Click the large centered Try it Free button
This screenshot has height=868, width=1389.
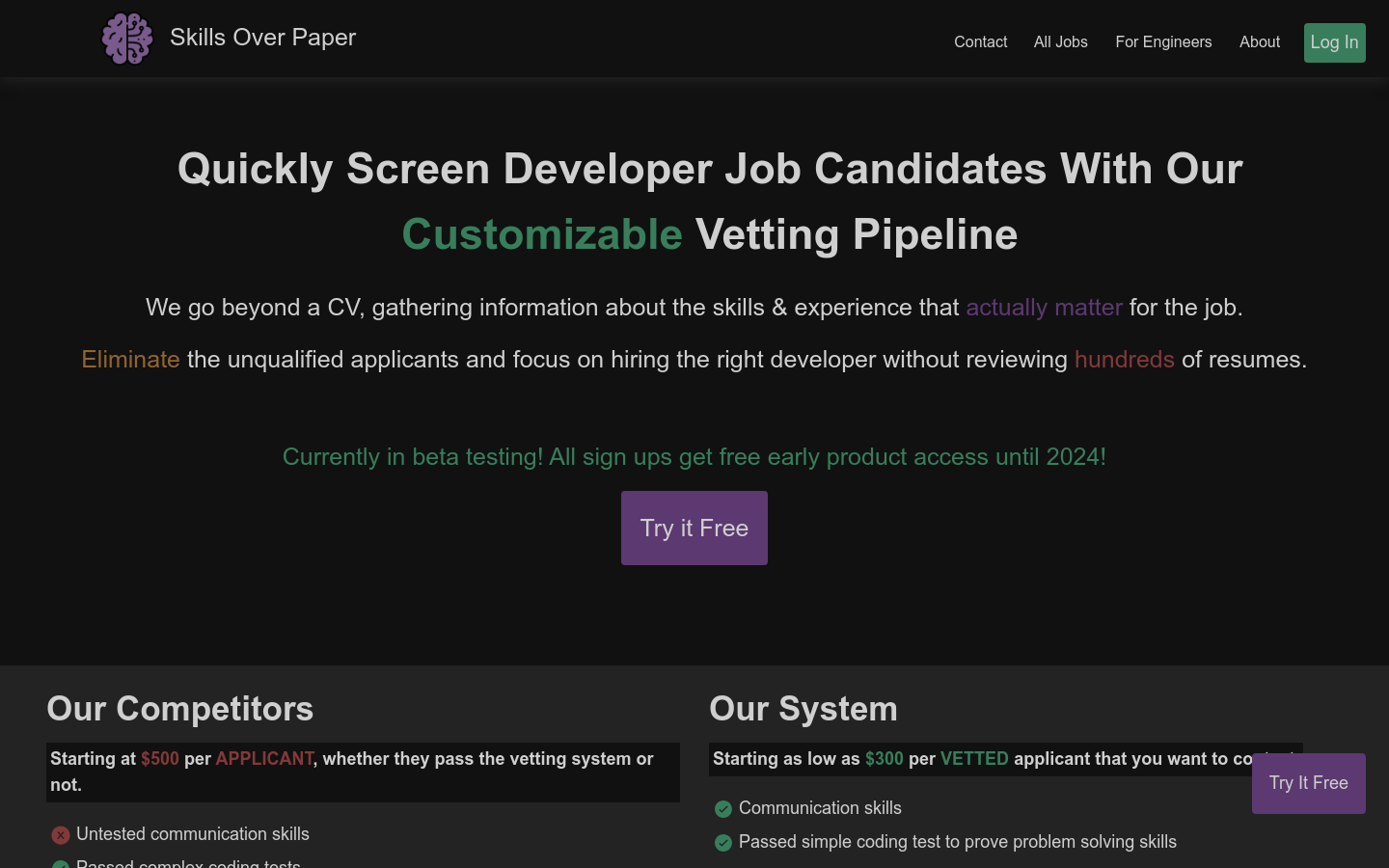694,529
